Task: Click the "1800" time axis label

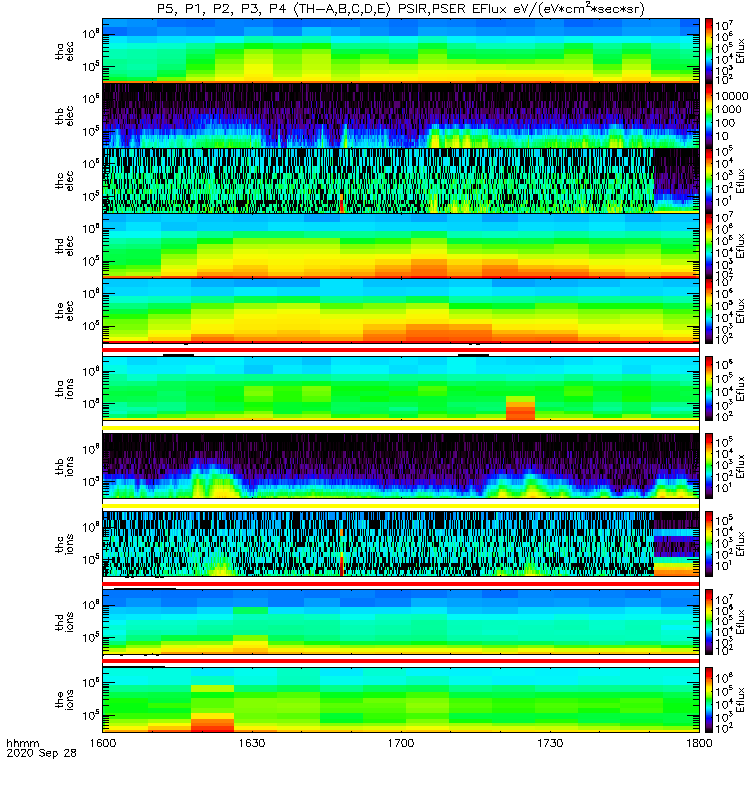Action: click(699, 743)
